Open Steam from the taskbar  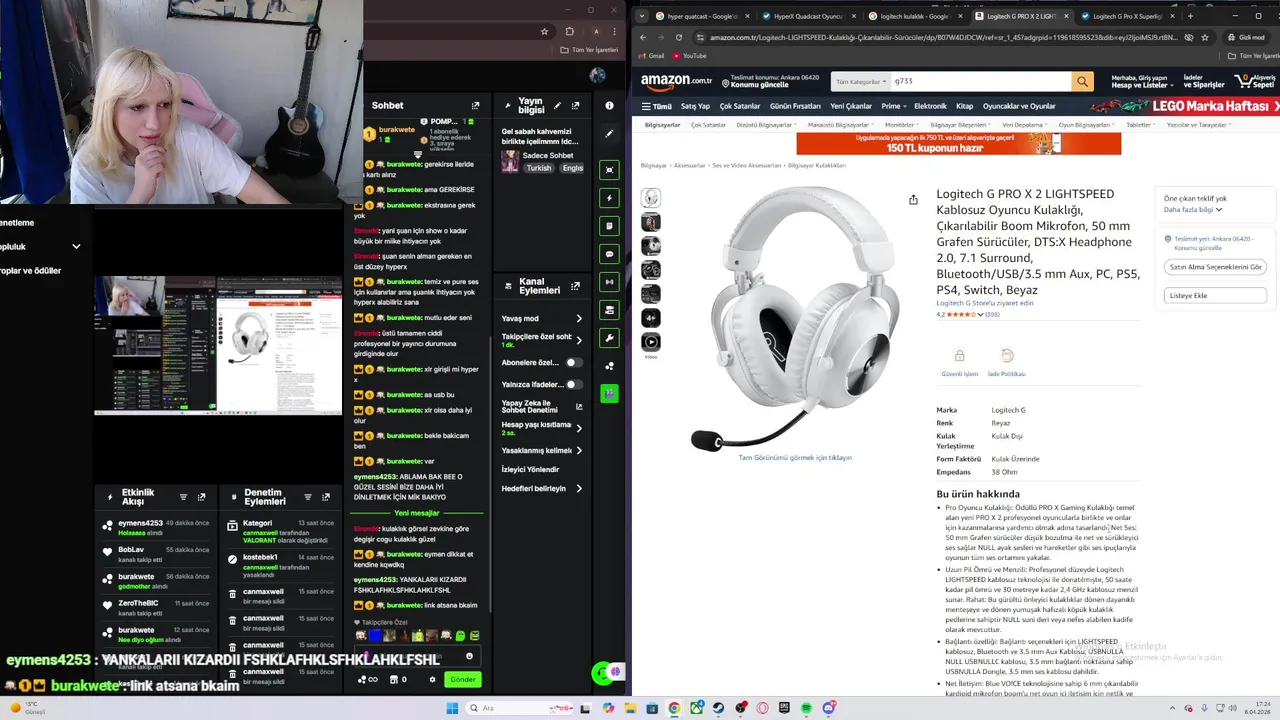(x=718, y=708)
